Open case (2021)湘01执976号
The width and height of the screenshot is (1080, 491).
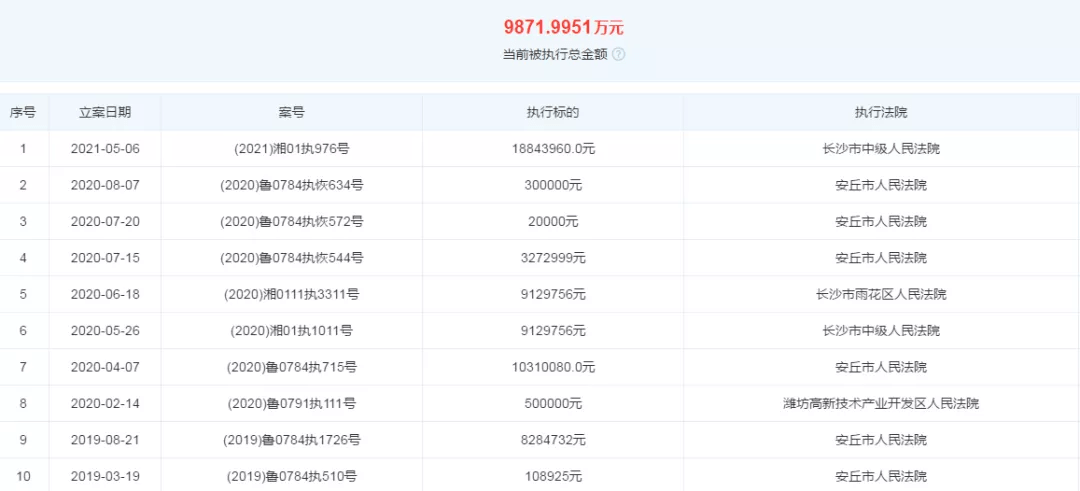(x=291, y=149)
